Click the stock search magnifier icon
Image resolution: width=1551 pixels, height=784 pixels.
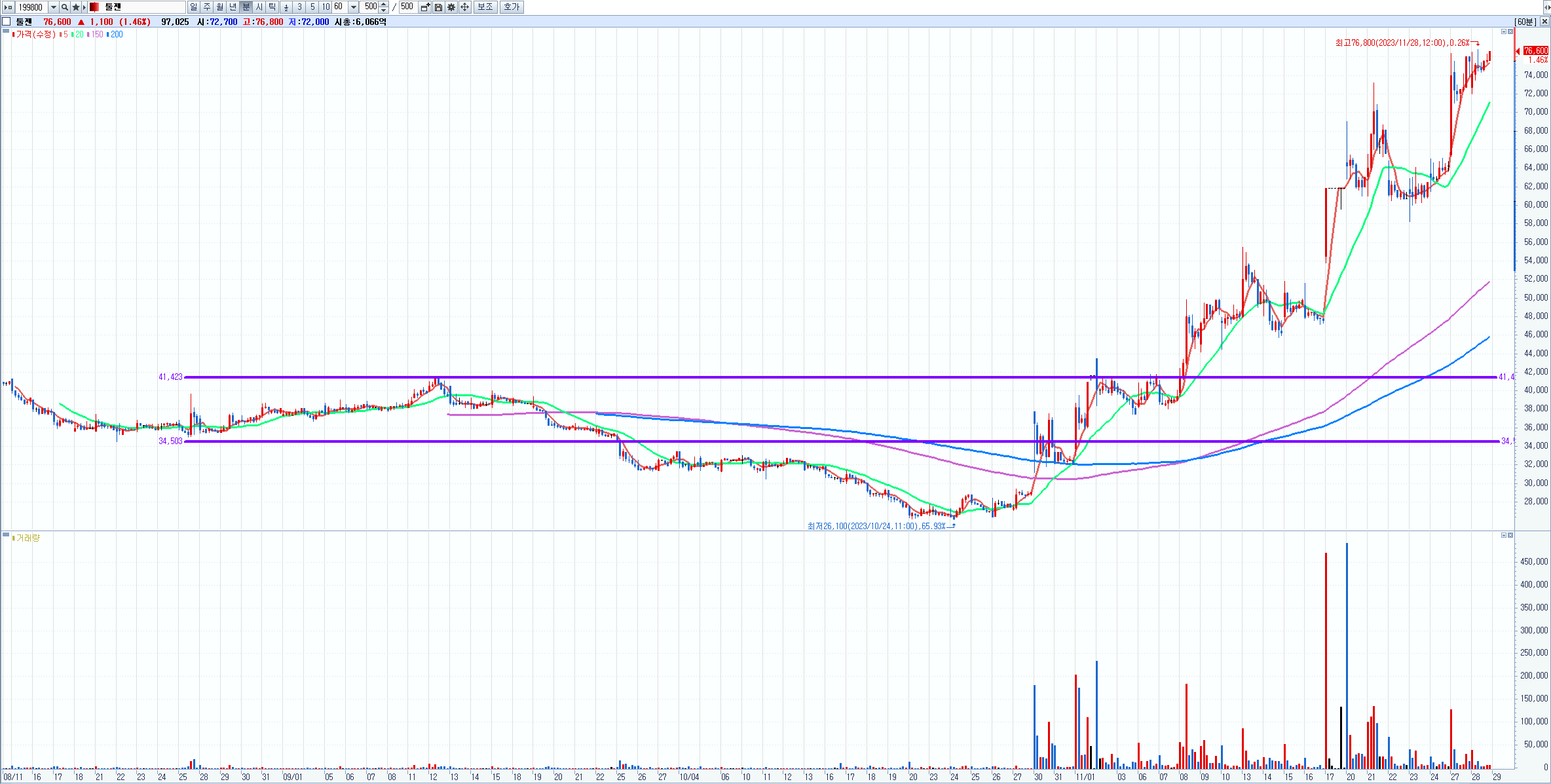tap(65, 7)
